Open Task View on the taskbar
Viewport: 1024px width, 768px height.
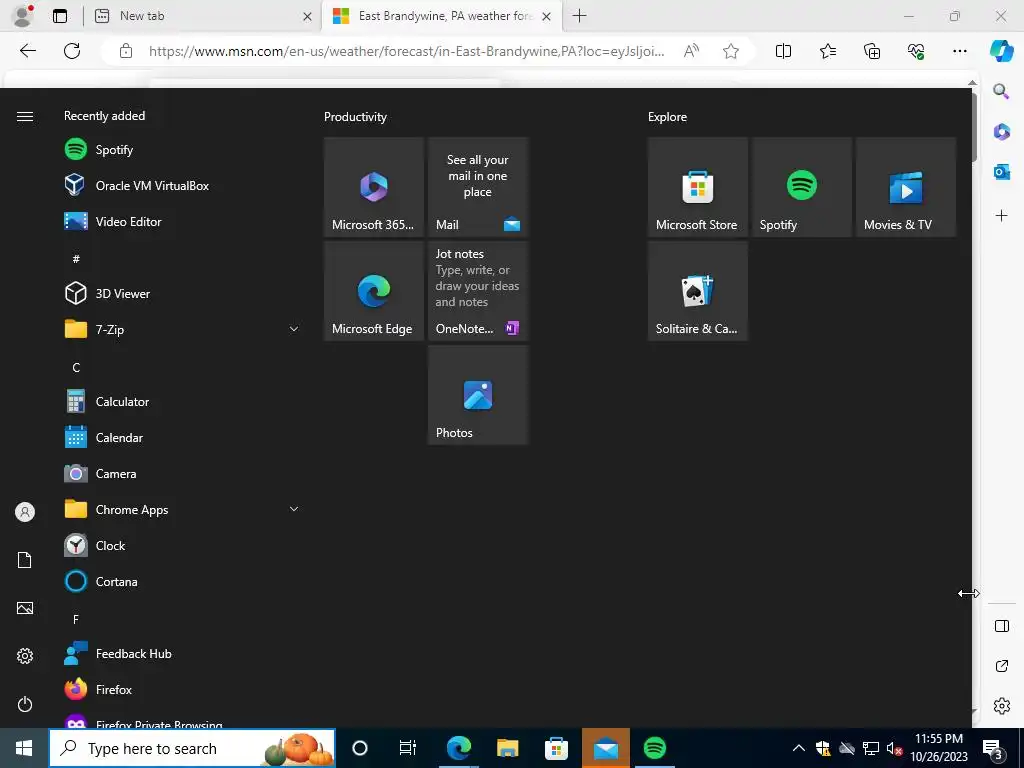click(x=408, y=748)
